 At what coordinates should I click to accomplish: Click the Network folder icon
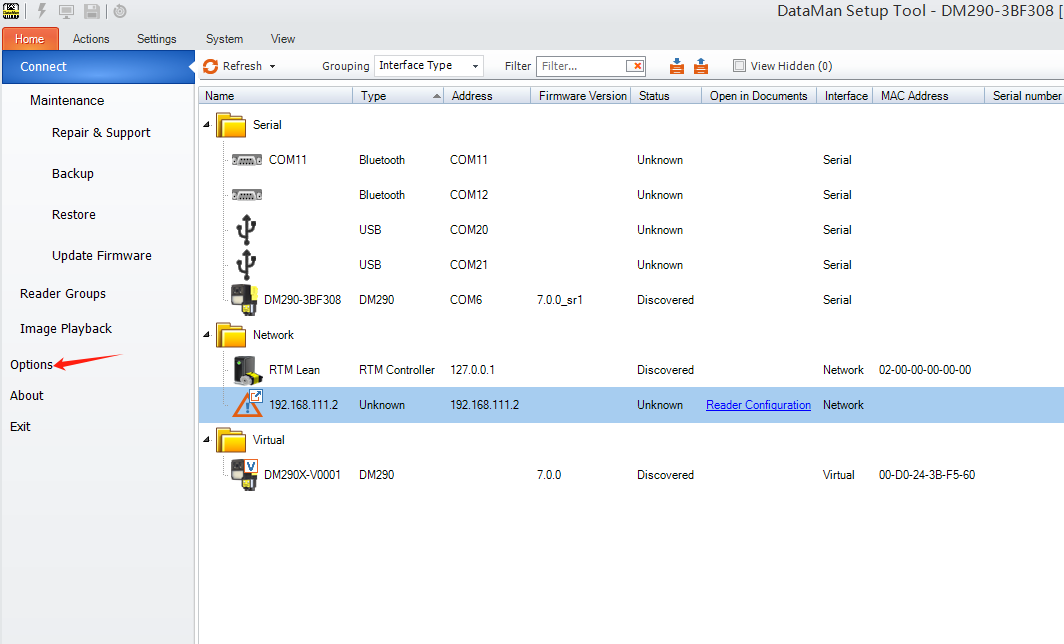pyautogui.click(x=231, y=335)
